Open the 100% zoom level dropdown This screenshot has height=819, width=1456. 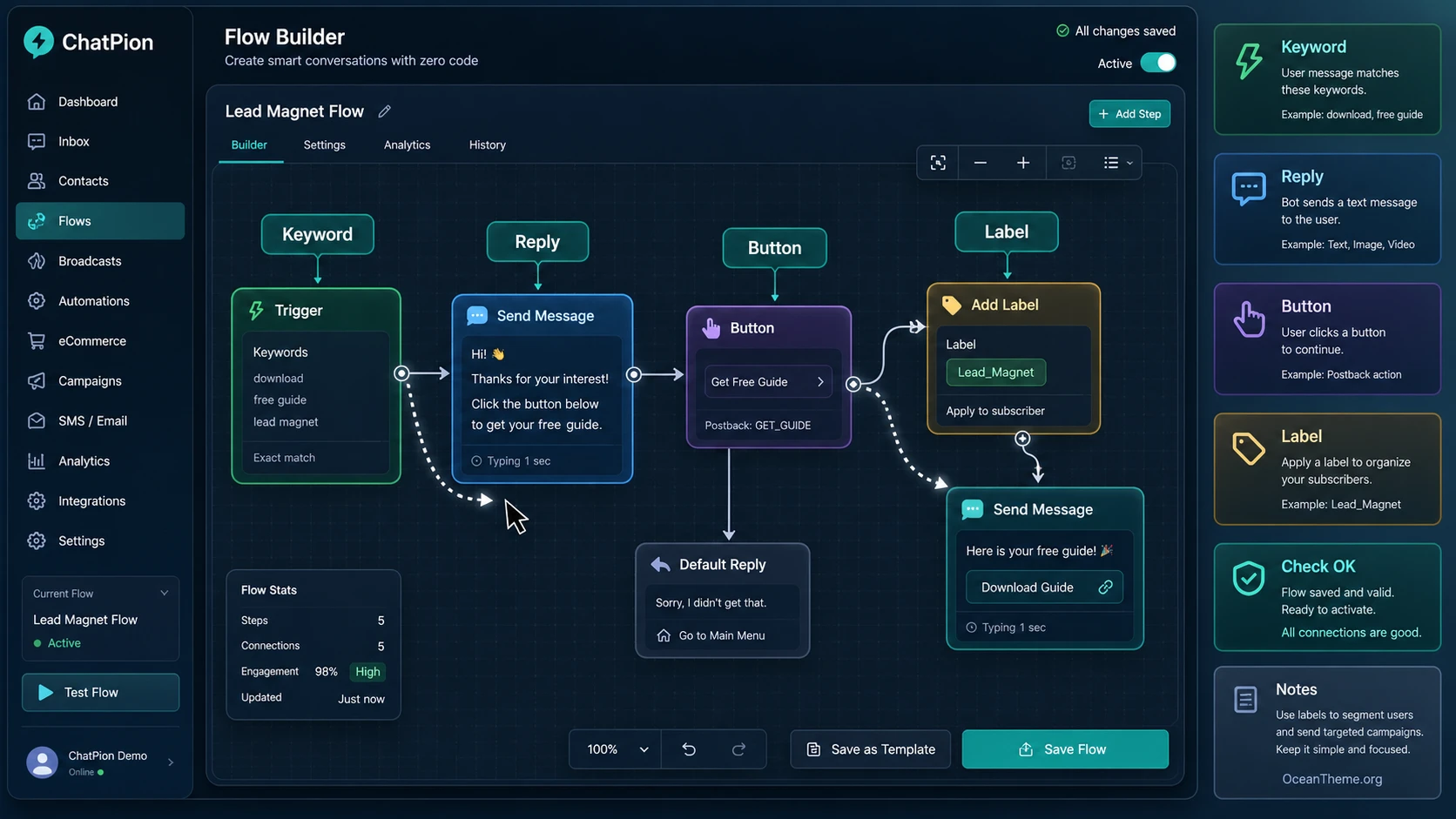click(x=617, y=749)
